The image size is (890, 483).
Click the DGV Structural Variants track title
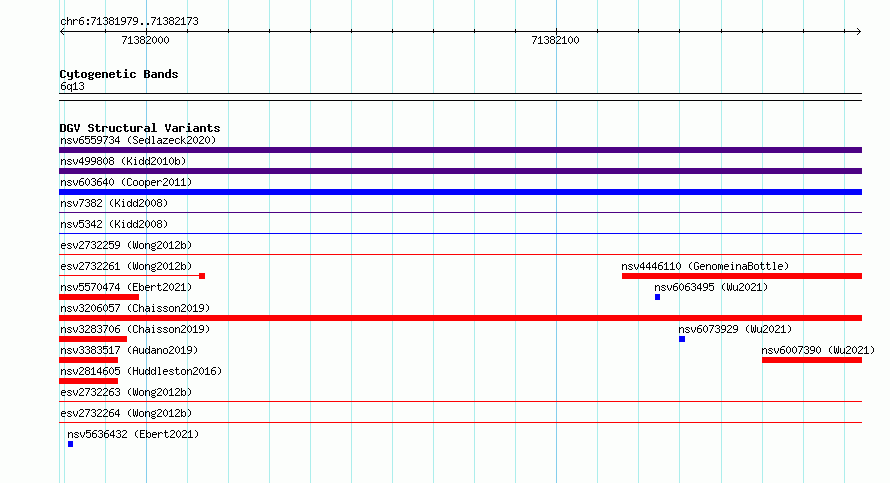tap(140, 128)
